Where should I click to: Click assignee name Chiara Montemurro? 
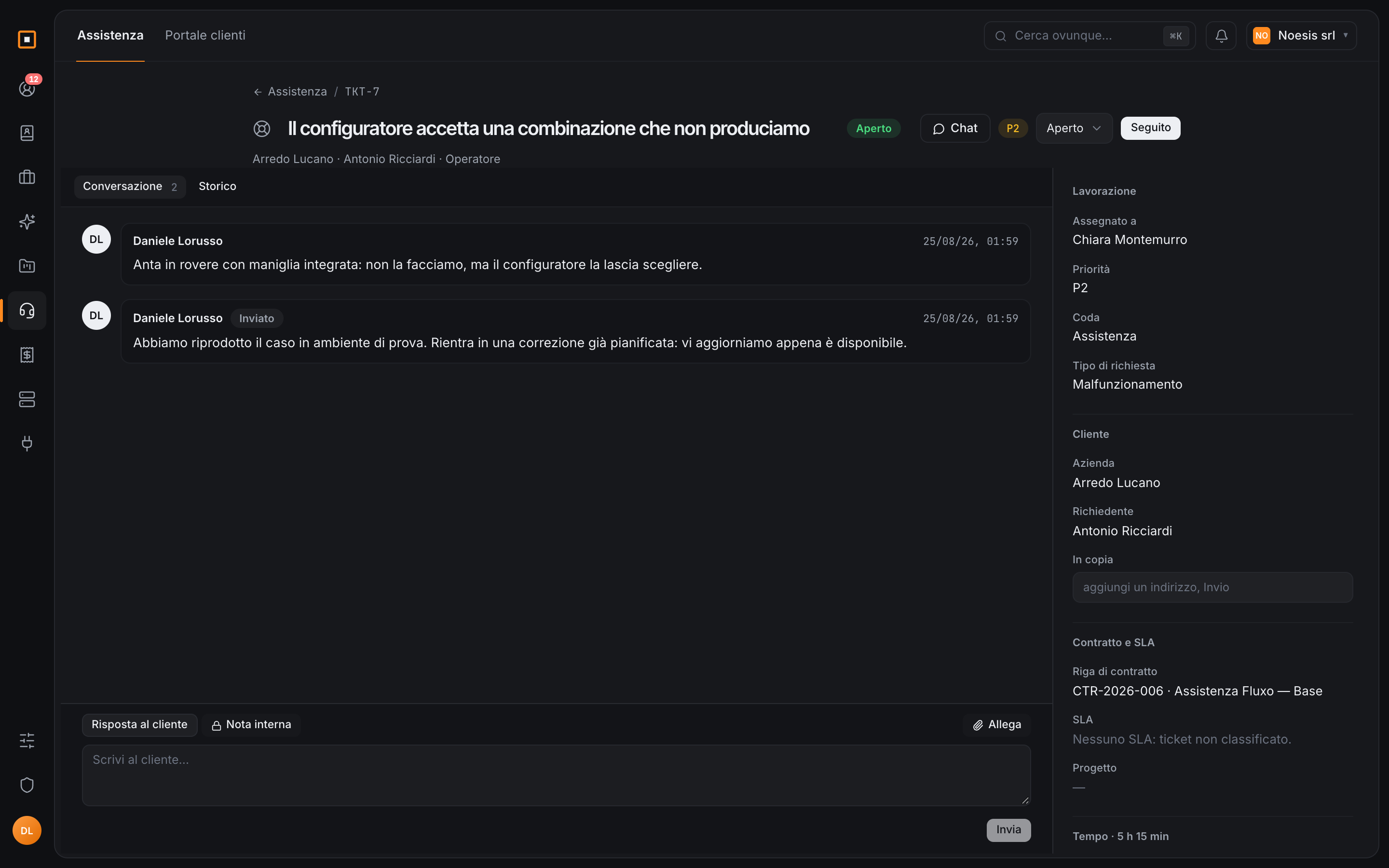(1130, 240)
